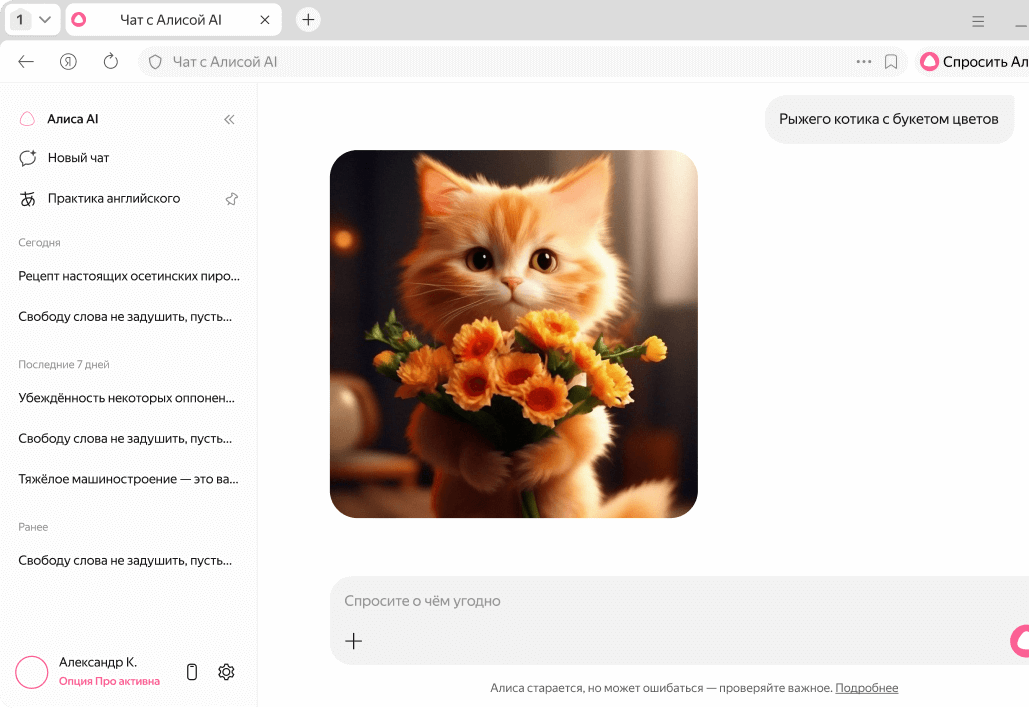Reload the page with the refresh icon

click(x=111, y=62)
